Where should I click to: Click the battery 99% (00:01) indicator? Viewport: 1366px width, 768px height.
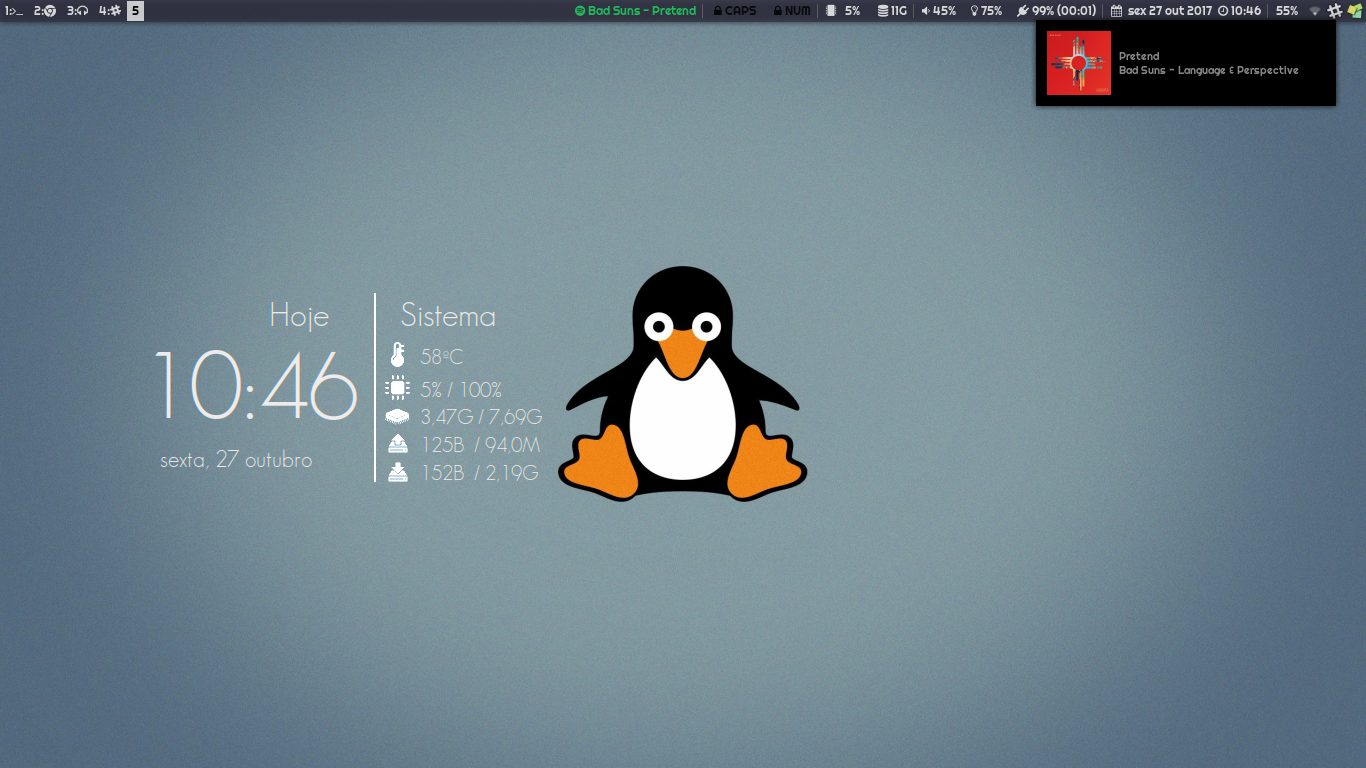pos(1056,11)
